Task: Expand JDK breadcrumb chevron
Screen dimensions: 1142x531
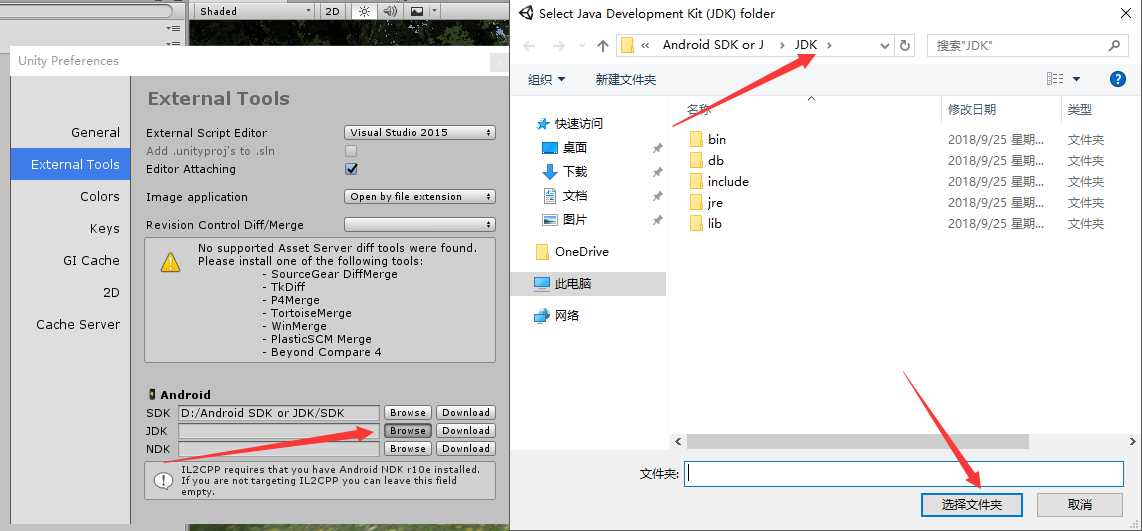Action: [x=829, y=45]
